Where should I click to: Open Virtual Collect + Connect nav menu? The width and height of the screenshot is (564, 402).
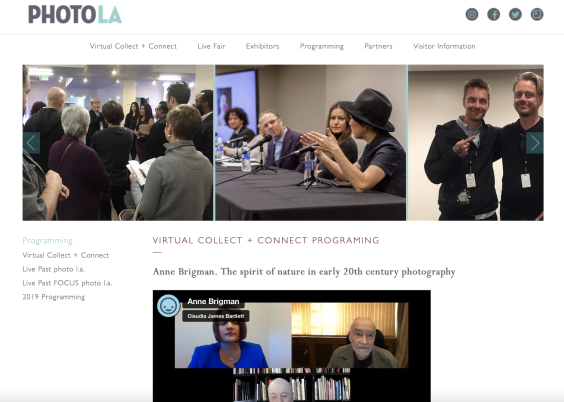(133, 46)
